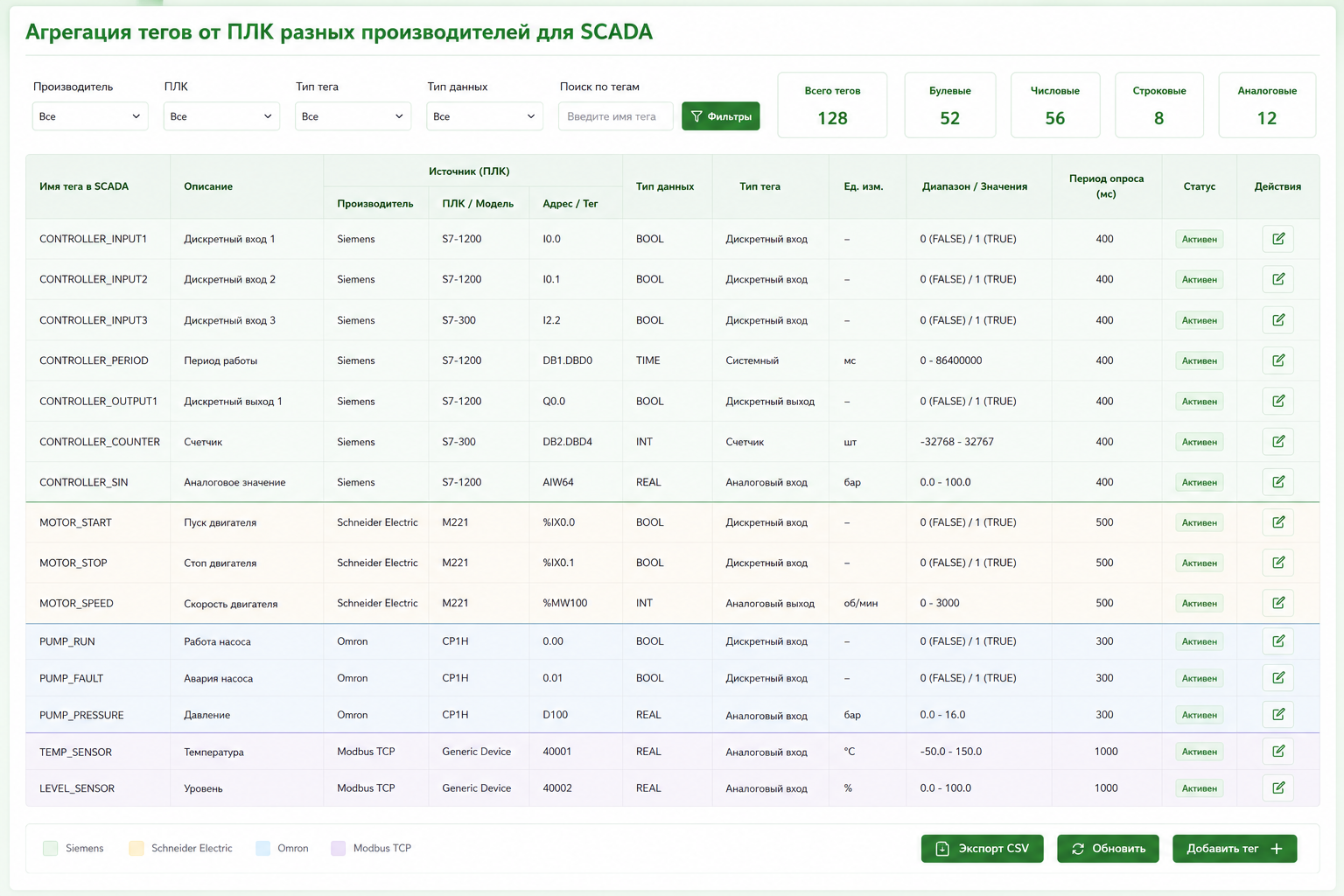Refresh data with Обновить button
This screenshot has height=896, width=1344.
(1108, 849)
